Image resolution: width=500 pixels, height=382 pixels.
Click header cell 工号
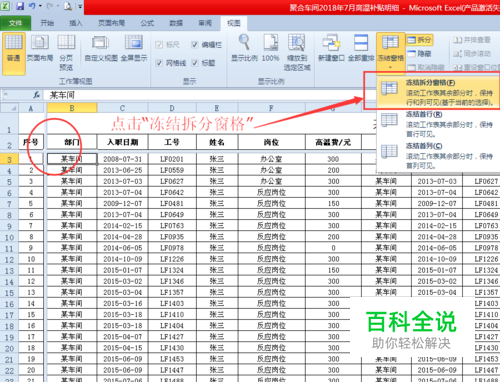pos(172,142)
